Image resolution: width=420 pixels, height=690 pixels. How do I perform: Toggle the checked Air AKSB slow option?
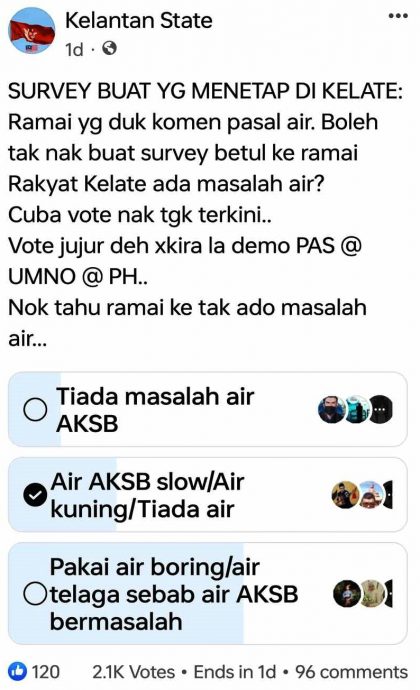(x=35, y=495)
